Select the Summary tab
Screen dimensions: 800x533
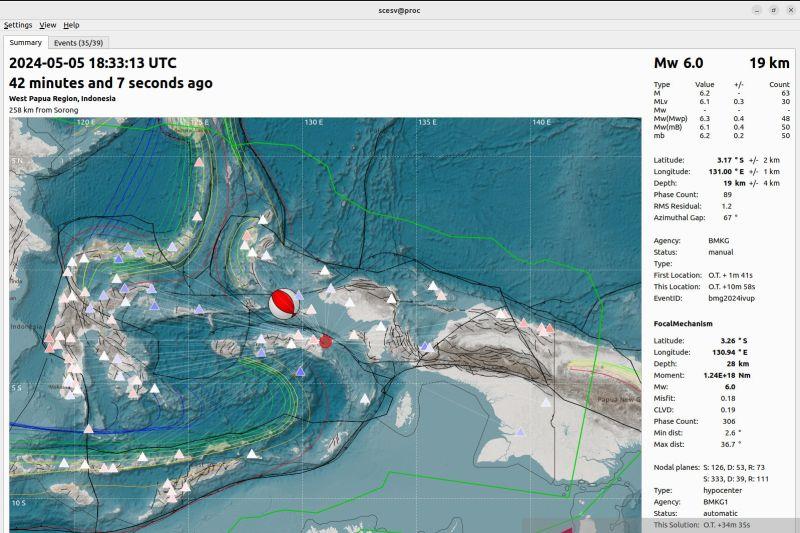coord(25,43)
